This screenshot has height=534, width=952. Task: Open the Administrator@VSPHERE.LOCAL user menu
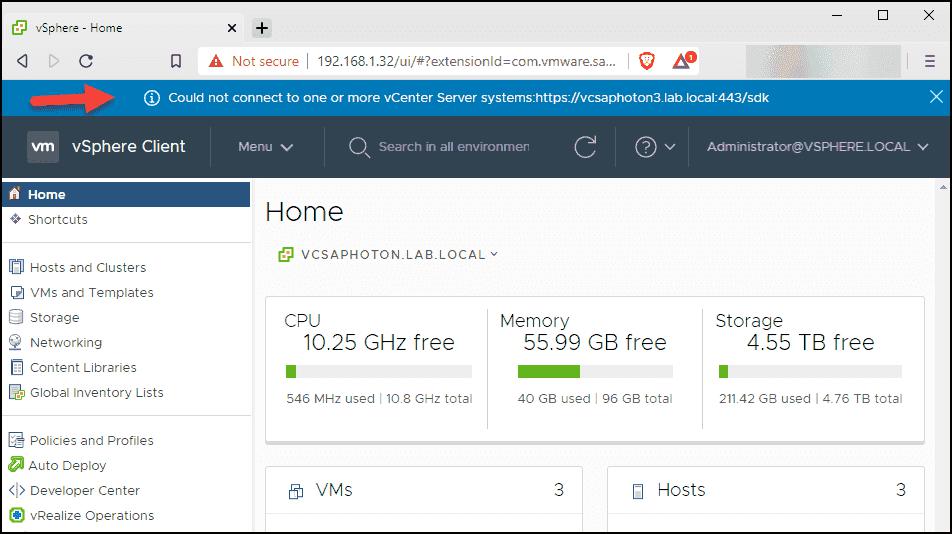pos(817,147)
